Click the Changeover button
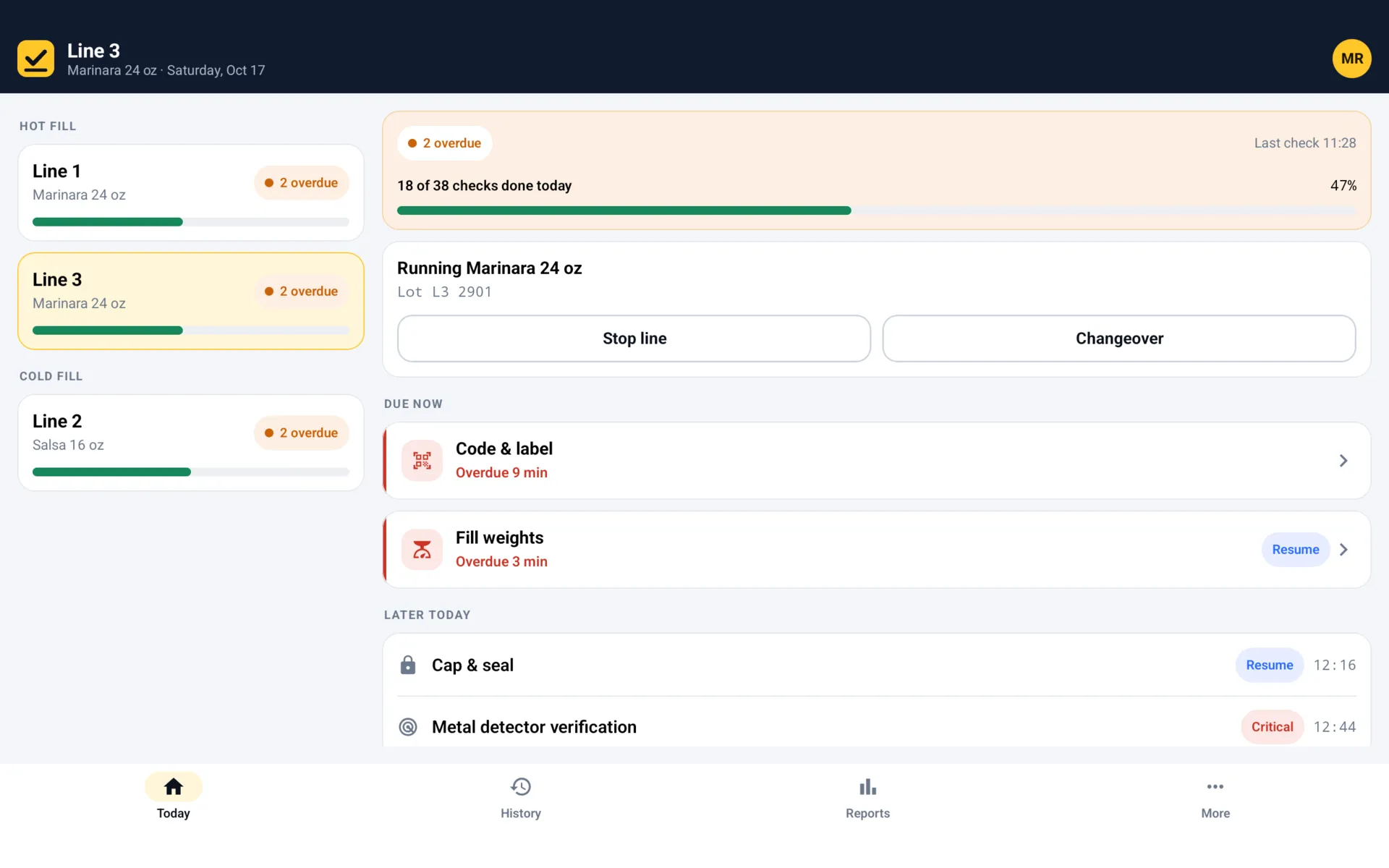This screenshot has height=868, width=1389. pos(1119,339)
